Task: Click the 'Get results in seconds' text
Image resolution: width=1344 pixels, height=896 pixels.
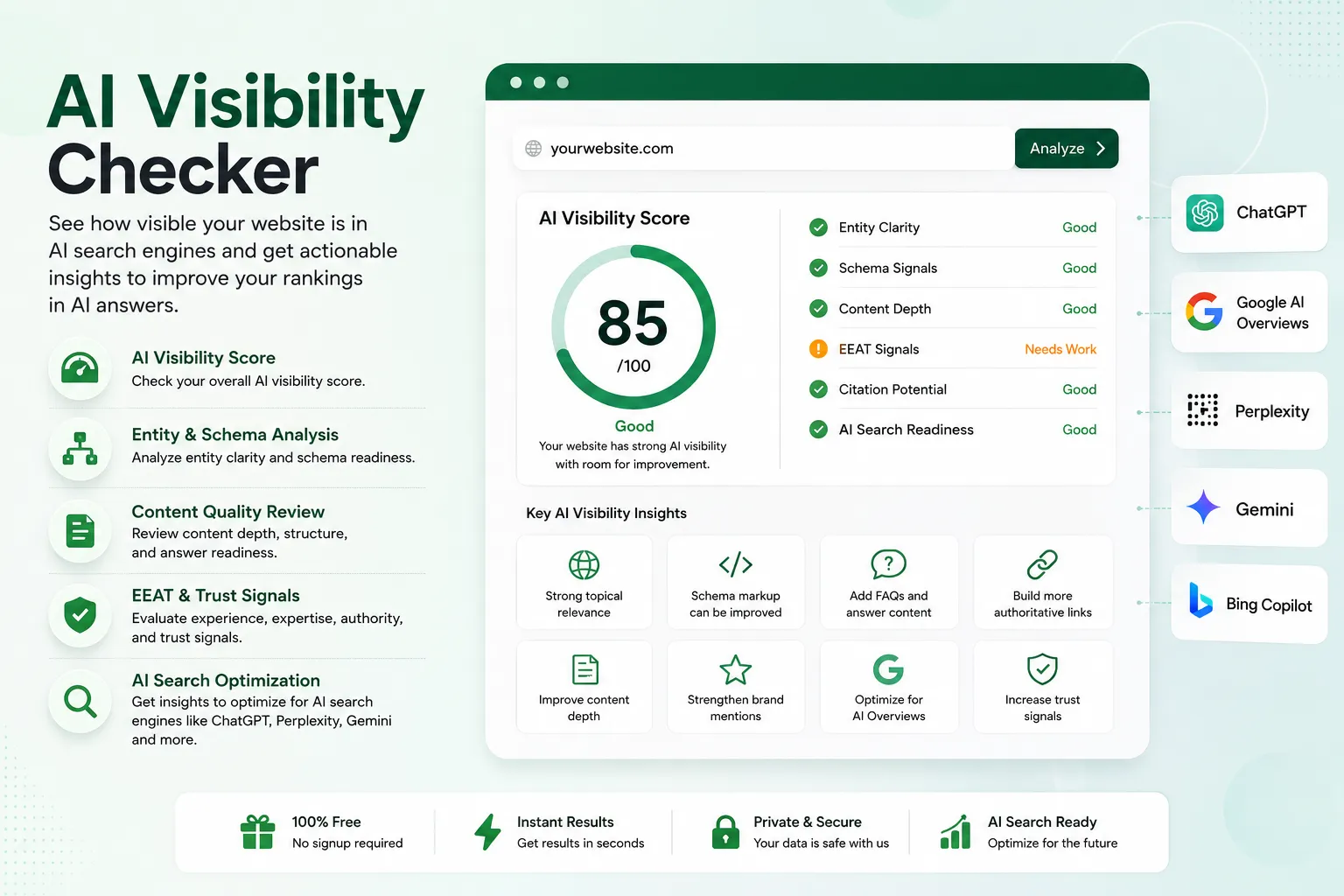Action: pos(580,843)
